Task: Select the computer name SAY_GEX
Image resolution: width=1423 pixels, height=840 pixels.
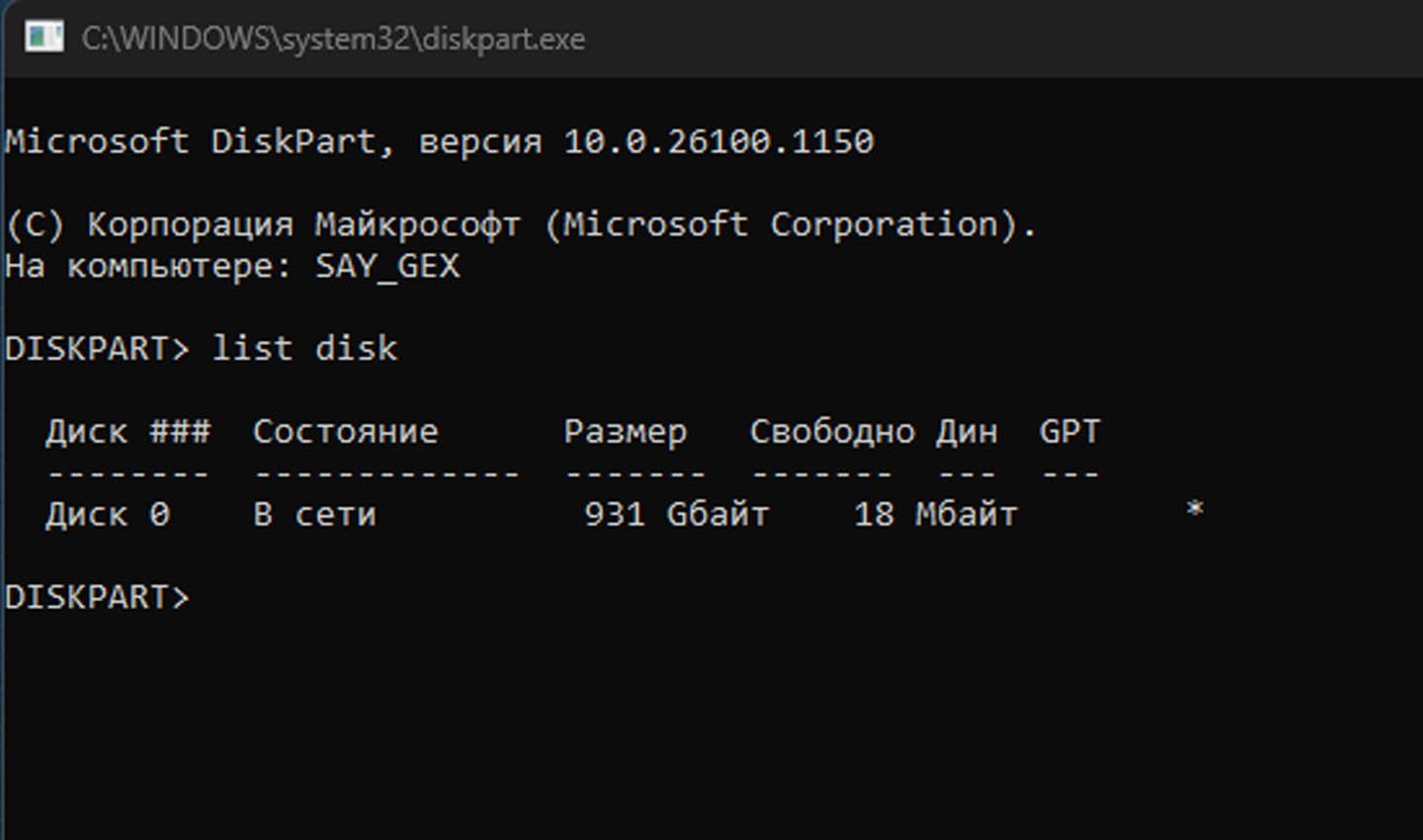Action: [387, 266]
